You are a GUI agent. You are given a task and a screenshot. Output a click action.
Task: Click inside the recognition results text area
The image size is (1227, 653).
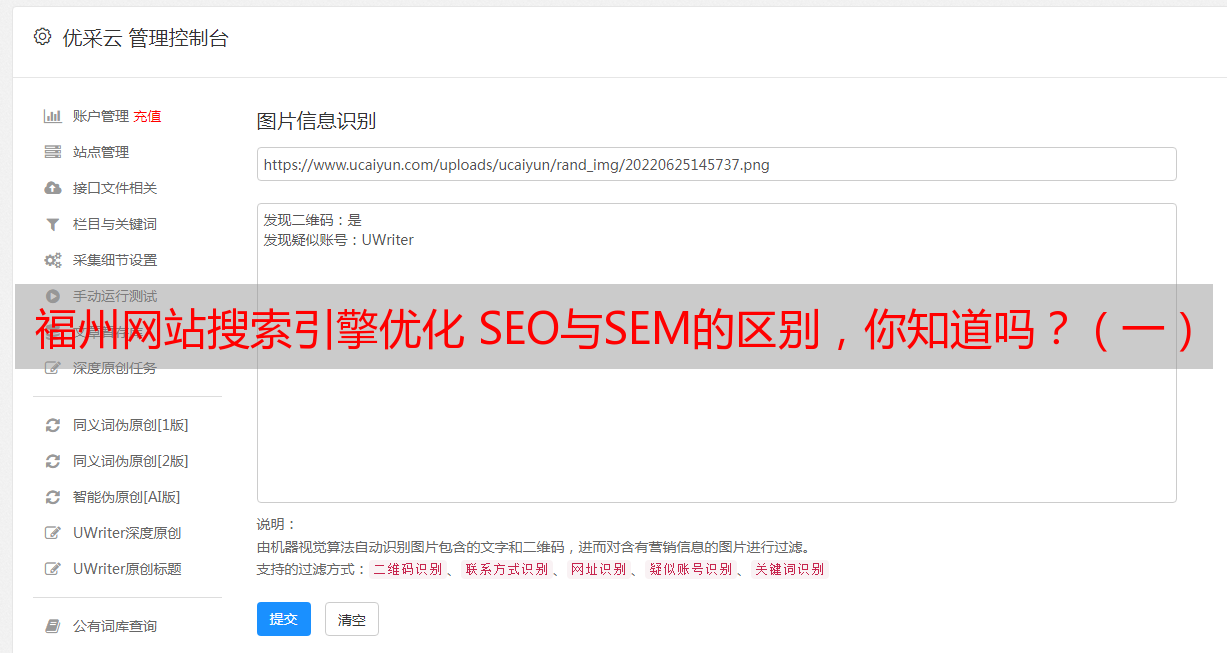[716, 353]
